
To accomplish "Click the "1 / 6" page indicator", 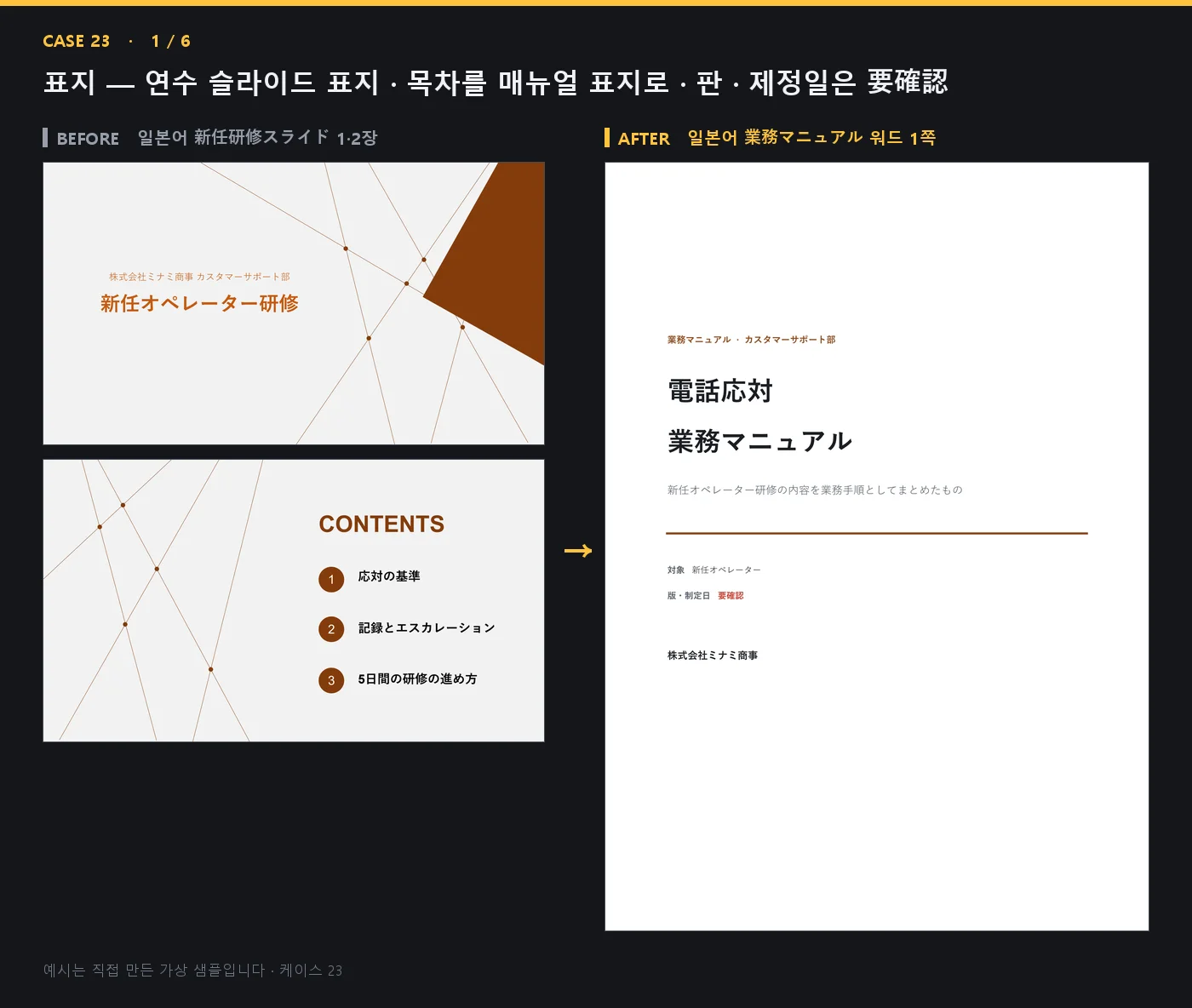I will click(171, 41).
